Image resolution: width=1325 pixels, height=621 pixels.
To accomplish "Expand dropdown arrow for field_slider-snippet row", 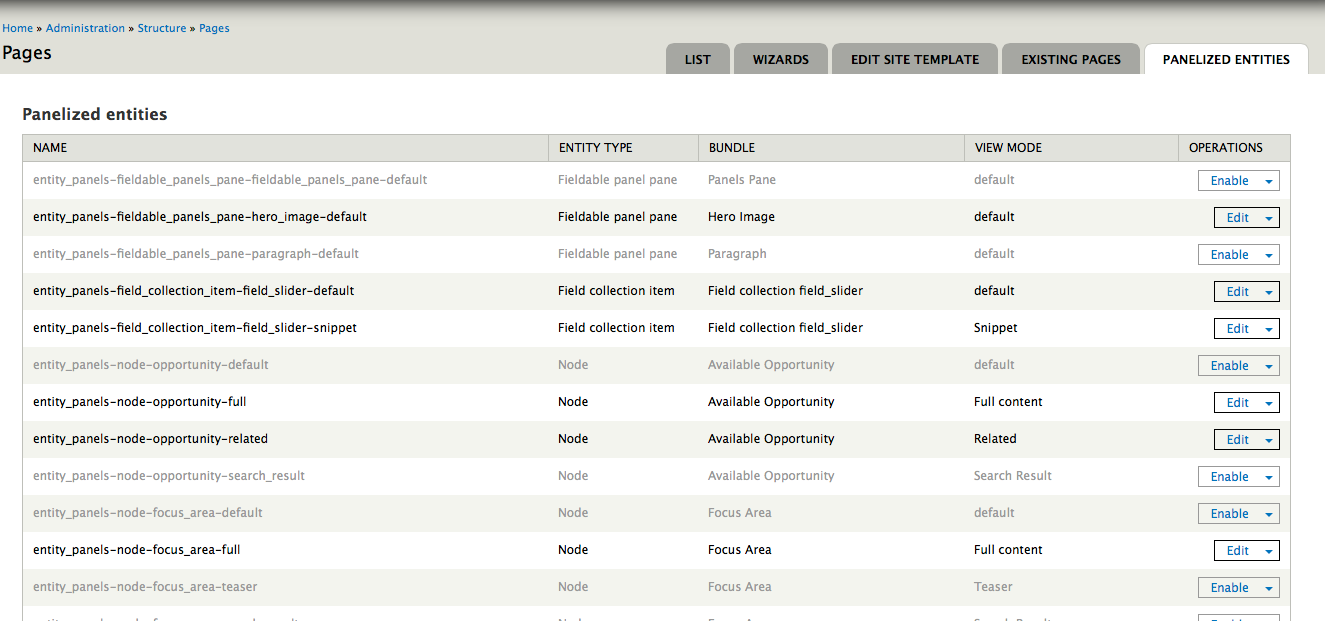I will pos(1268,329).
